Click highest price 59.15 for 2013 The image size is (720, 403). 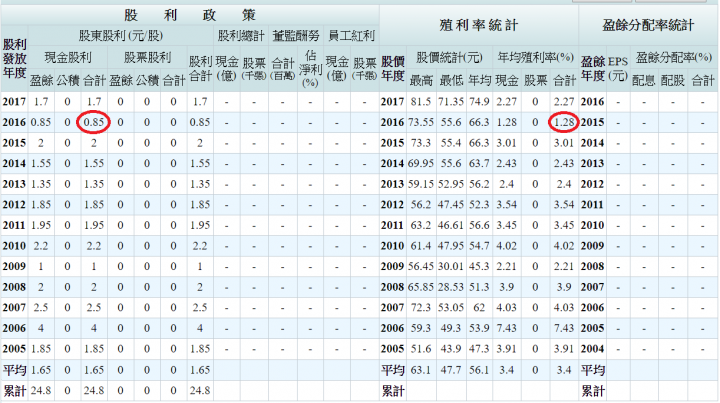(421, 184)
